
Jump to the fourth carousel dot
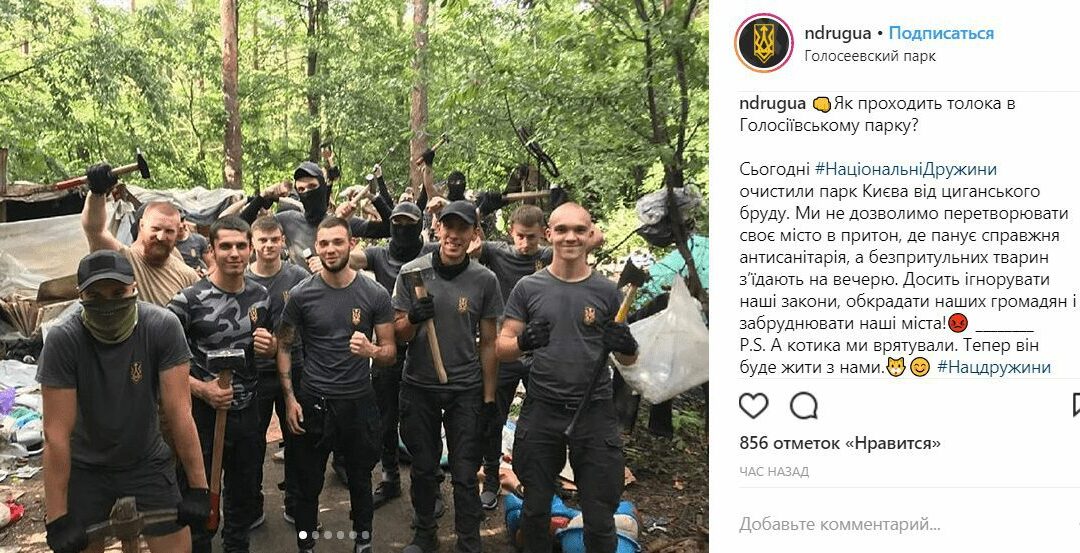[x=340, y=535]
